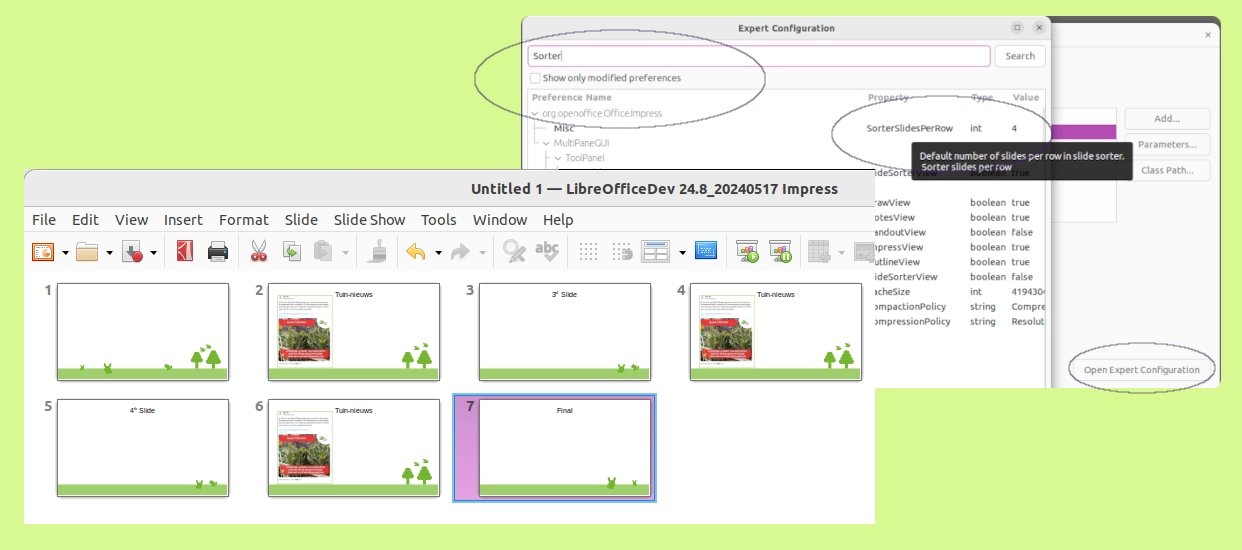The width and height of the screenshot is (1242, 550).
Task: Select slide 2 Tuin-nieuws thumbnail
Action: [354, 332]
